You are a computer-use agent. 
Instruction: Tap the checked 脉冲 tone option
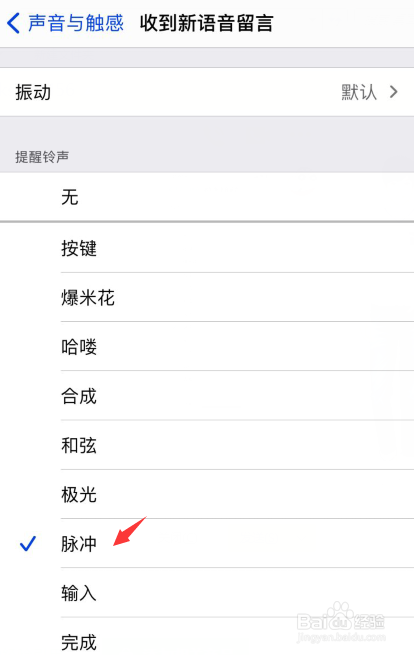[x=207, y=543]
